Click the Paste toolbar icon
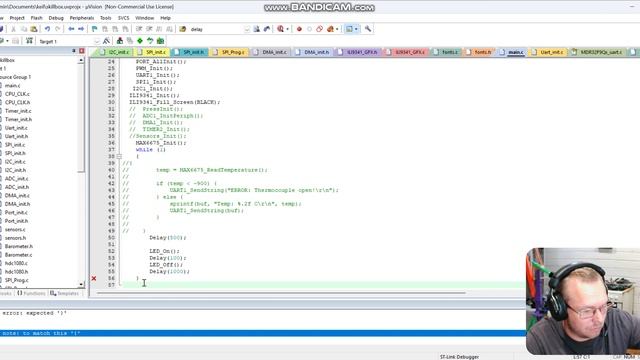 pos(34,29)
